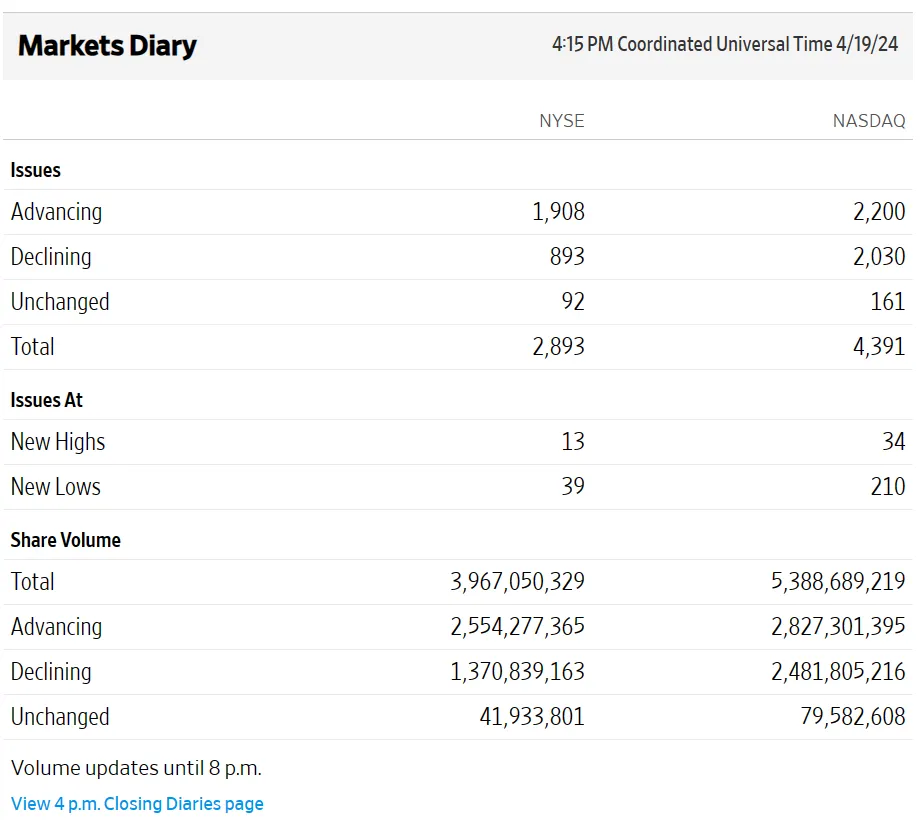Click the NASDAQ Declining value 2,030

coord(879,256)
